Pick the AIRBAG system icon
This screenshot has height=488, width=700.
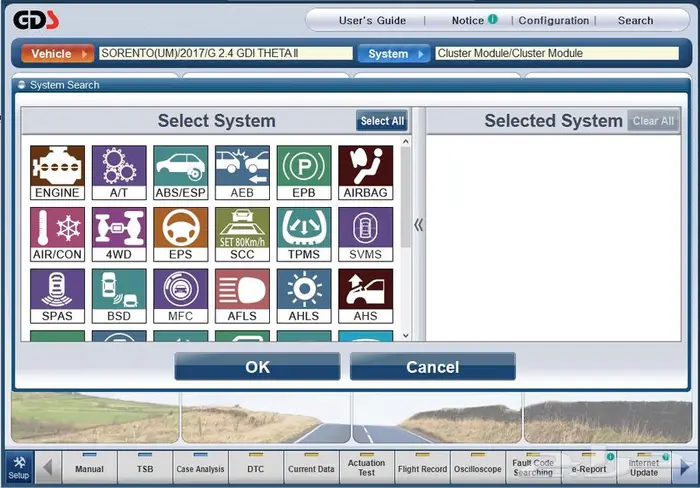(365, 172)
